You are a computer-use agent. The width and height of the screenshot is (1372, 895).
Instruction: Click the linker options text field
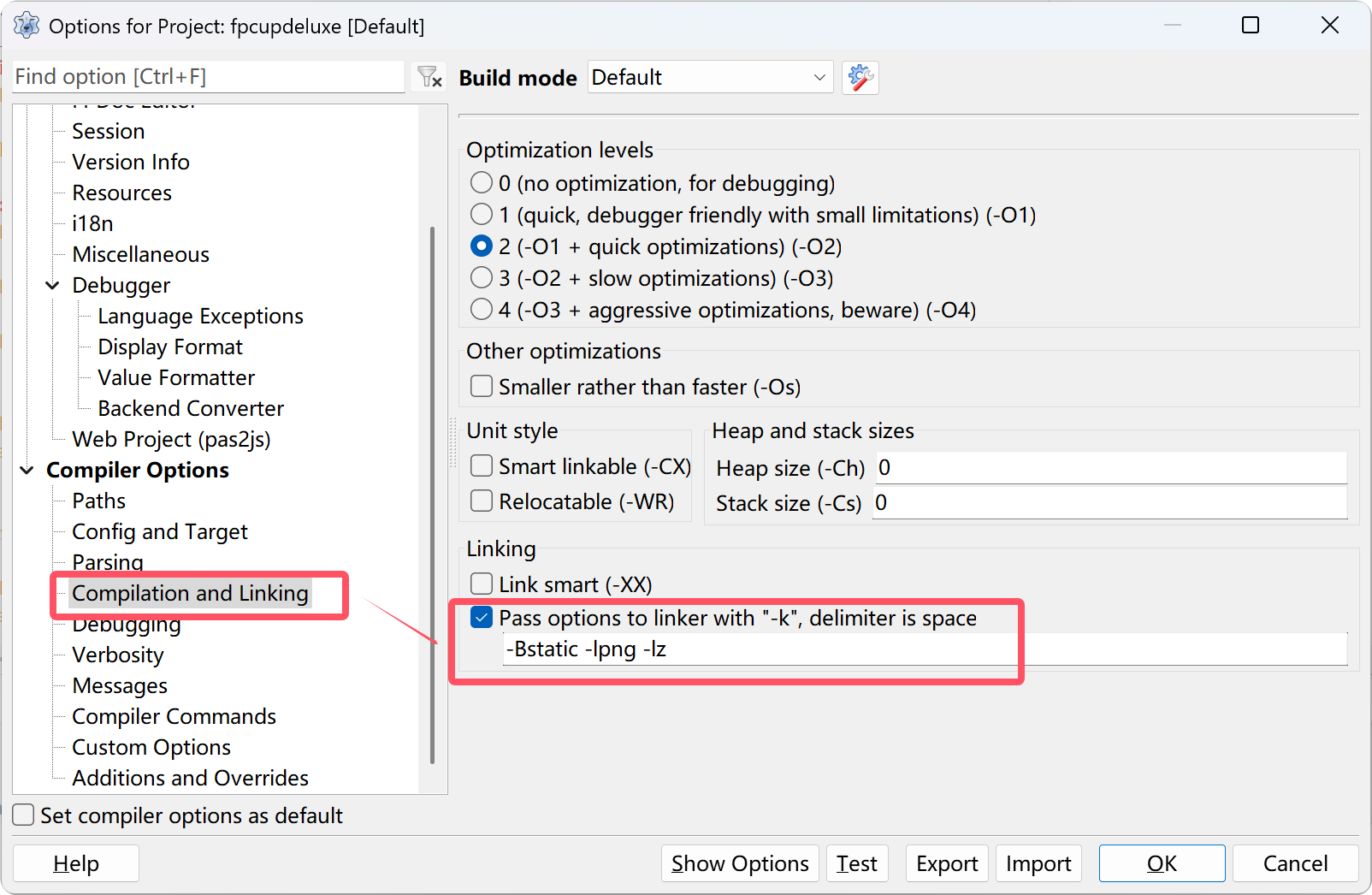click(x=924, y=649)
